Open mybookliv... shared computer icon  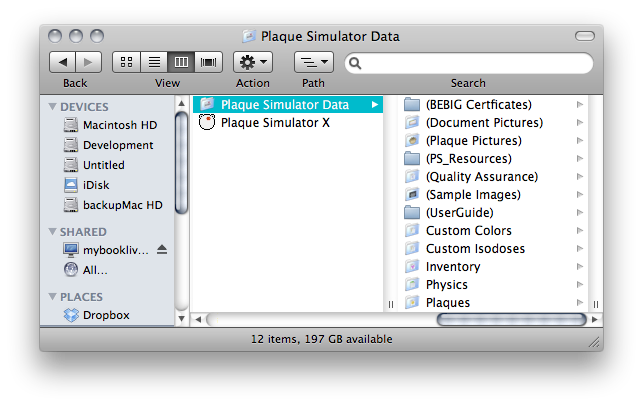click(71, 249)
